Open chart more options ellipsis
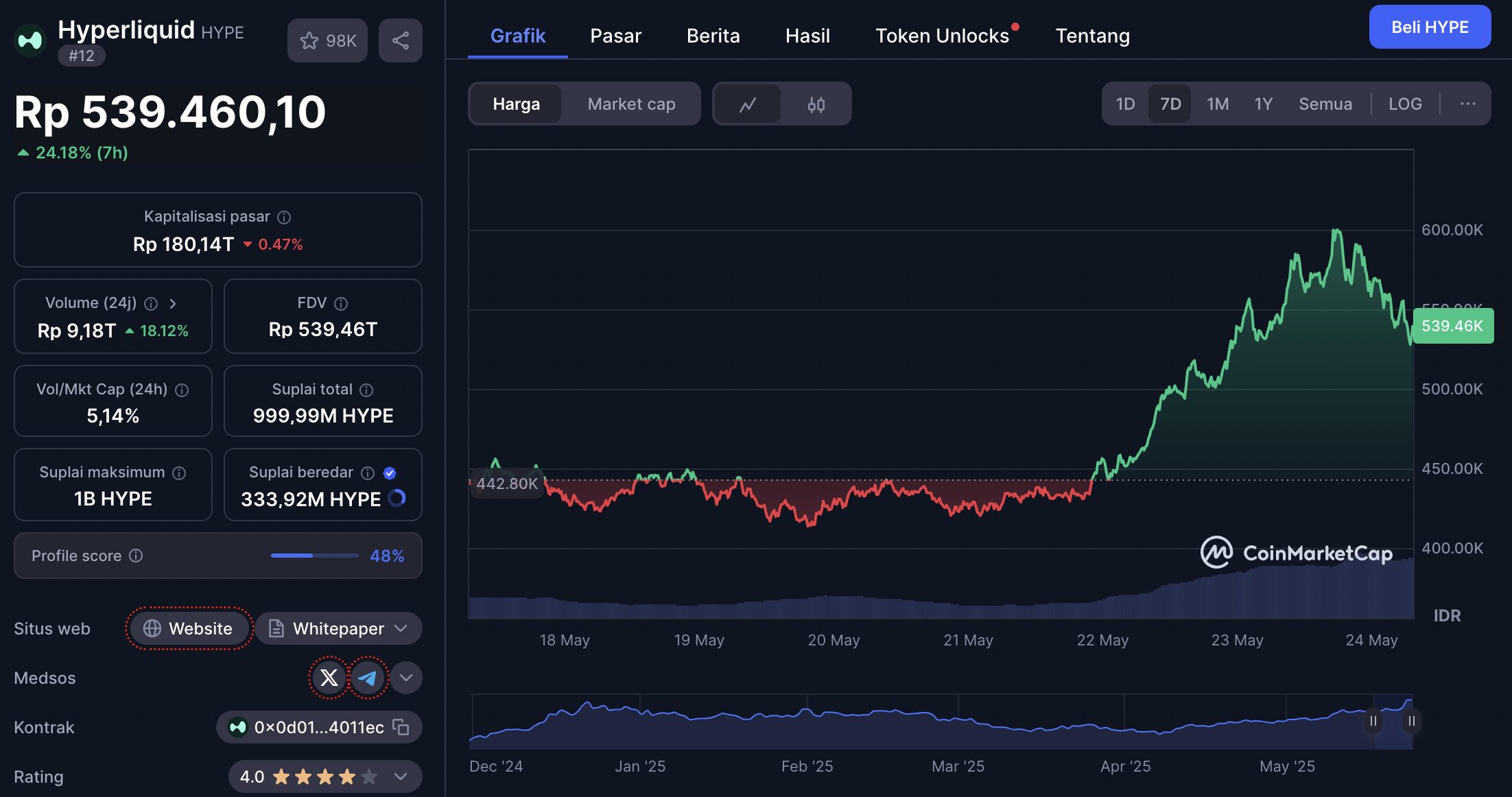This screenshot has width=1512, height=797. [x=1467, y=104]
